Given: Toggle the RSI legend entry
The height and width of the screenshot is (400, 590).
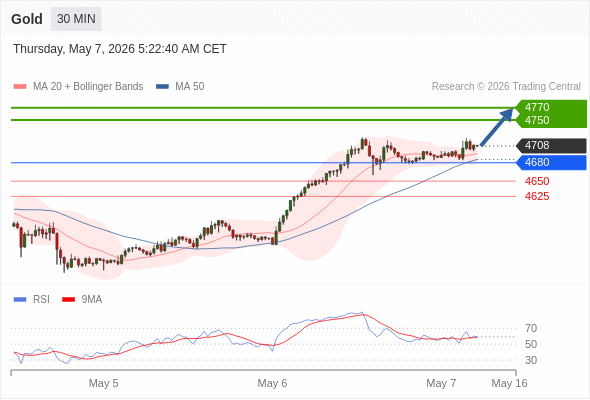Looking at the screenshot, I should click(x=32, y=300).
